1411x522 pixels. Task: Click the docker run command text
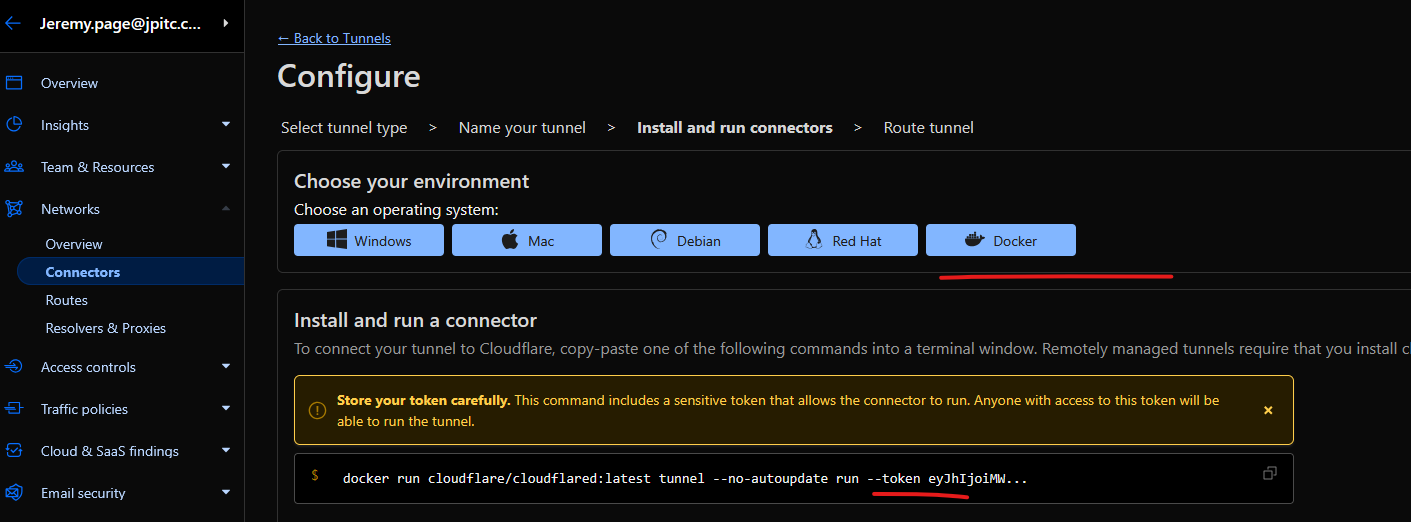pyautogui.click(x=685, y=479)
